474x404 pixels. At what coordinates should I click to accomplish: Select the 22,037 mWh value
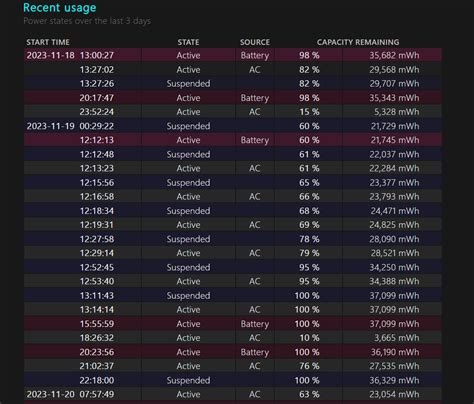[x=394, y=154]
